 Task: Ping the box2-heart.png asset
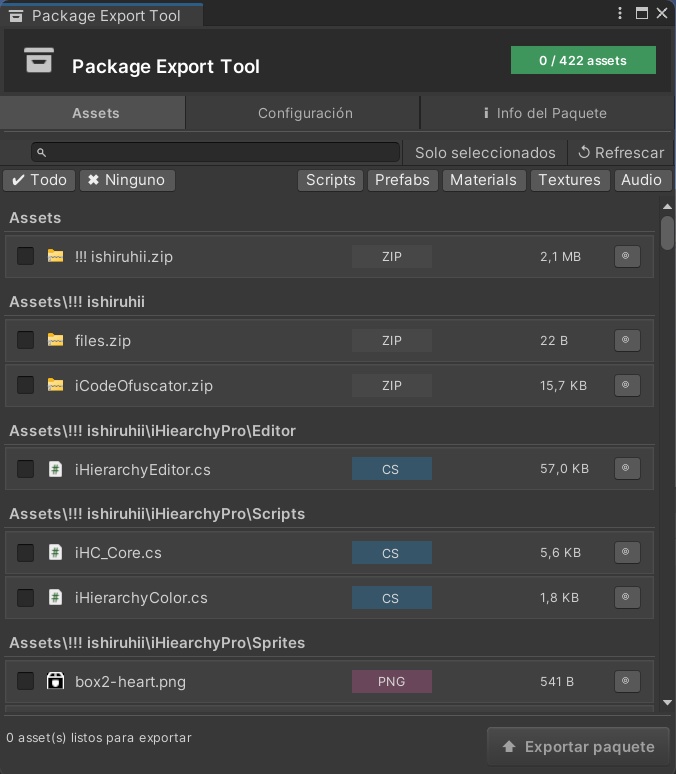tap(627, 681)
